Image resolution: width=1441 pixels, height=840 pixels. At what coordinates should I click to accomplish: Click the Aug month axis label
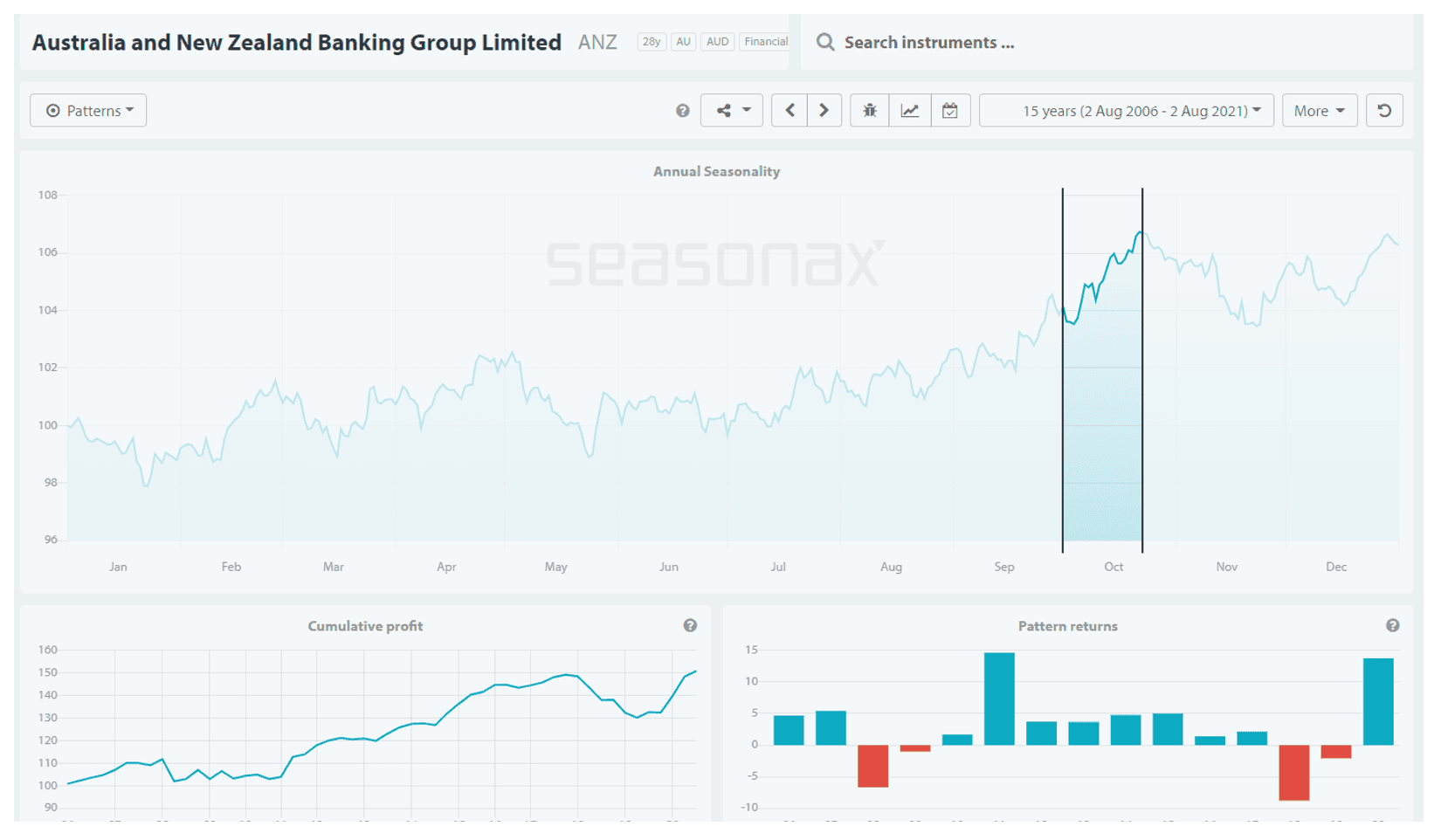(x=891, y=567)
